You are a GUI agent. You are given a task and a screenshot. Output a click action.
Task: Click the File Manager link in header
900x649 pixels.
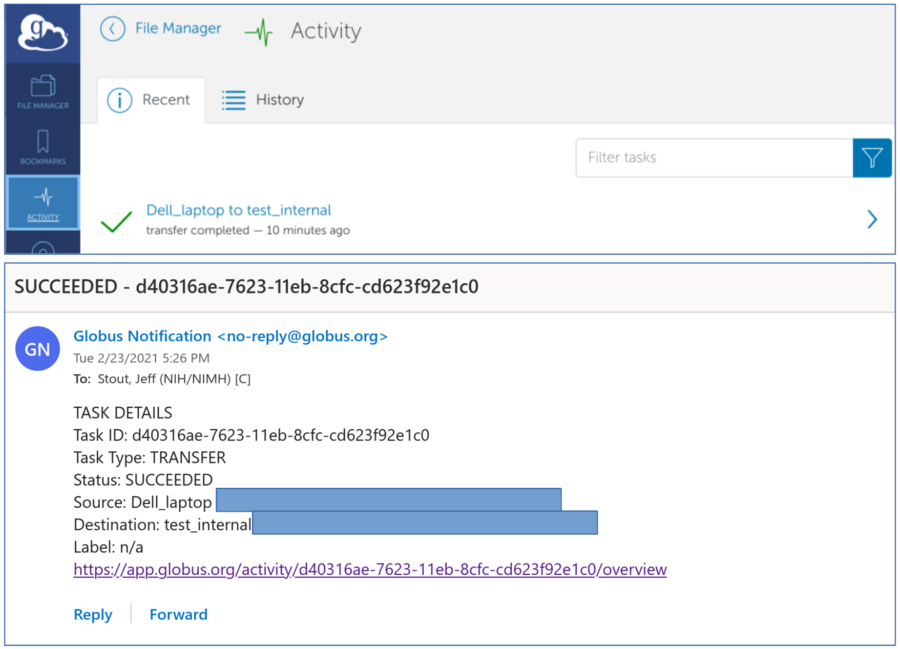coord(178,29)
